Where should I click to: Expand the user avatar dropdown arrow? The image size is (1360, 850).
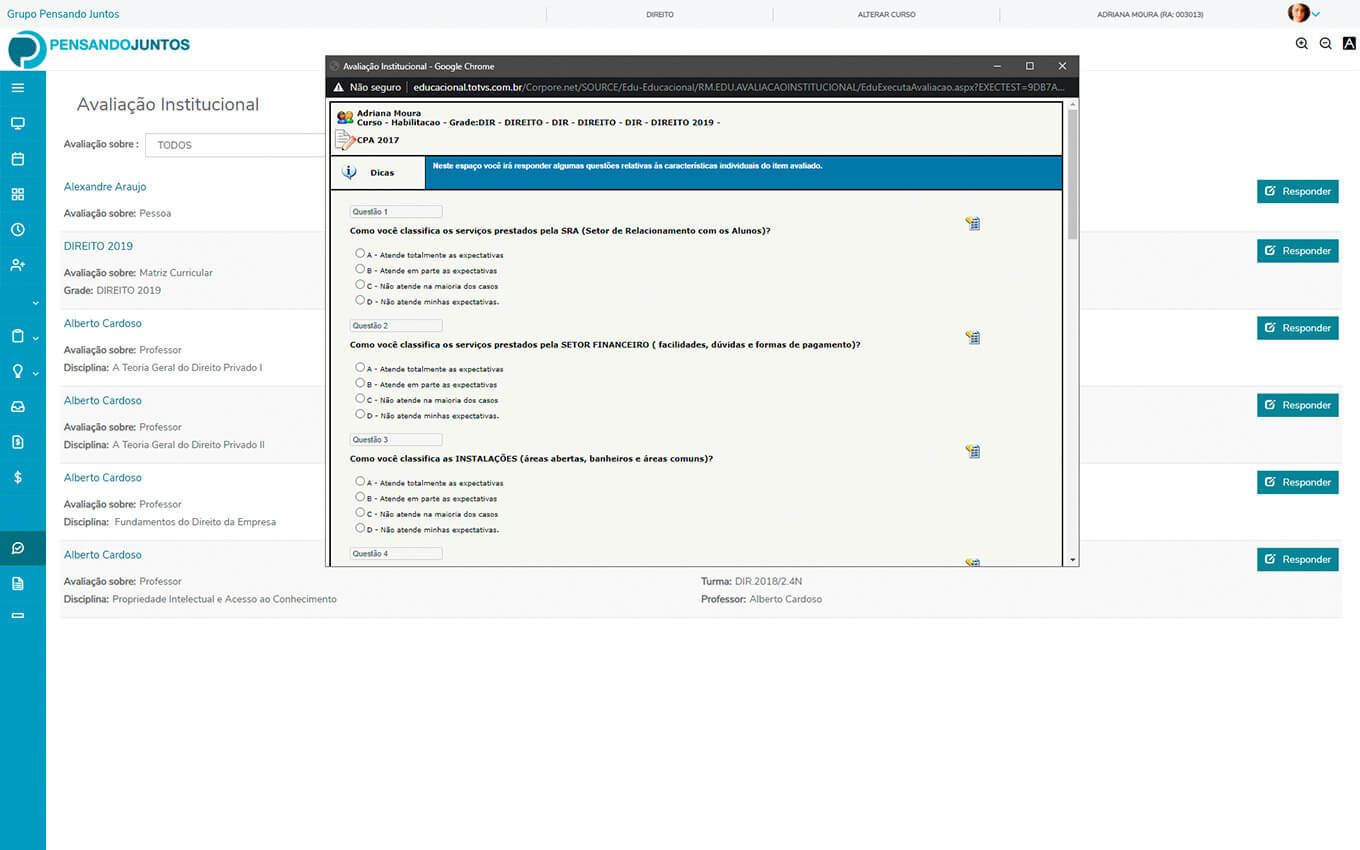pyautogui.click(x=1316, y=14)
